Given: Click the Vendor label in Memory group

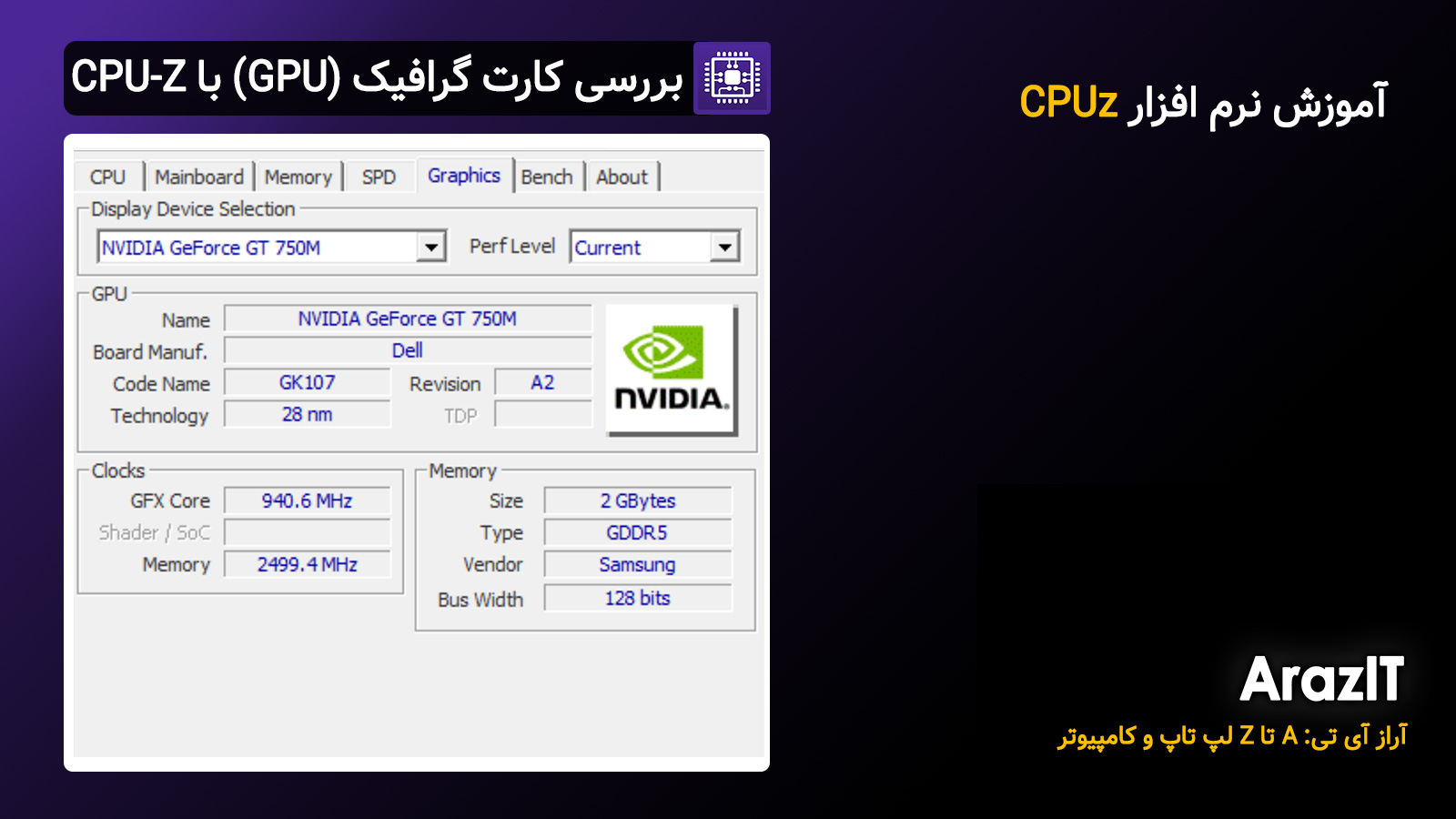Looking at the screenshot, I should click(493, 564).
